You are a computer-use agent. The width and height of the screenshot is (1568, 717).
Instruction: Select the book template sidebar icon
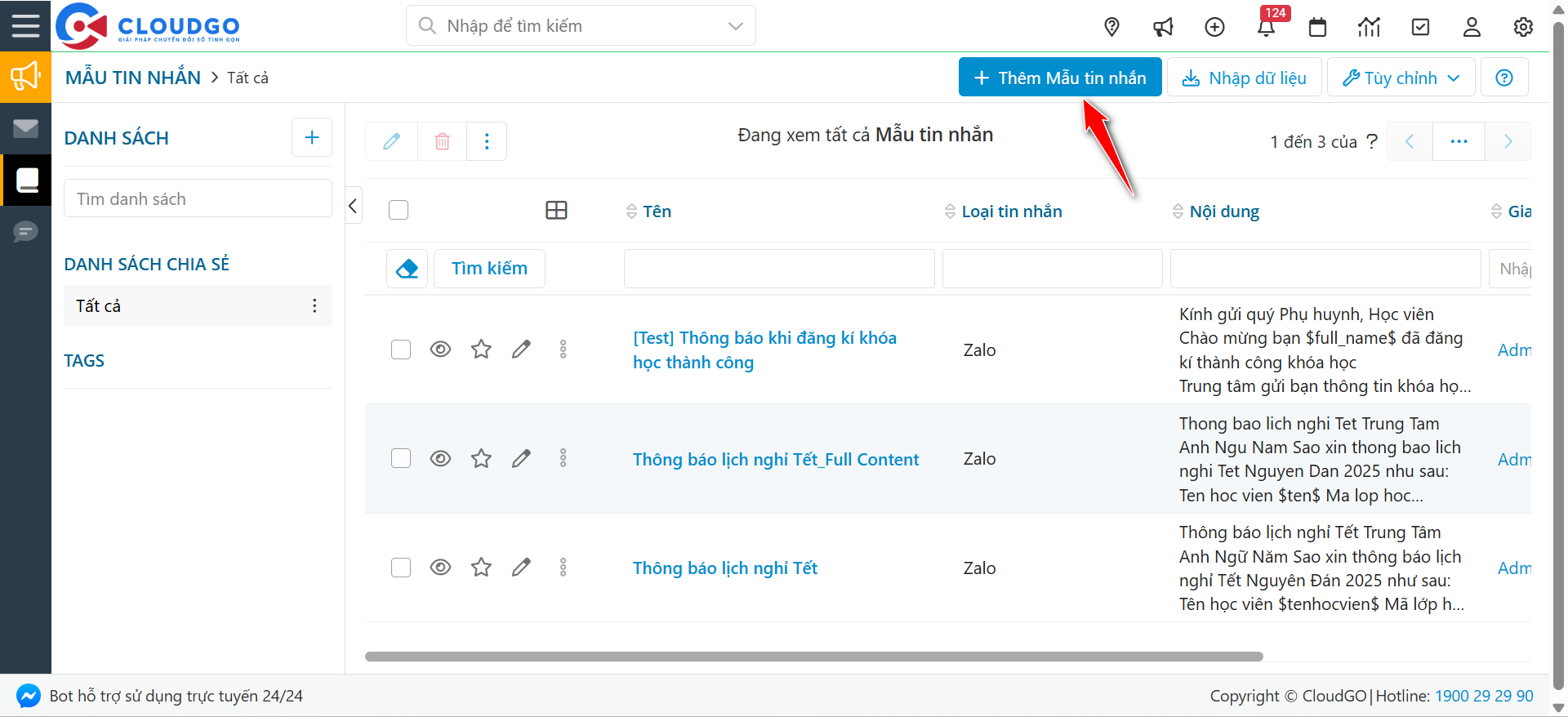click(25, 180)
